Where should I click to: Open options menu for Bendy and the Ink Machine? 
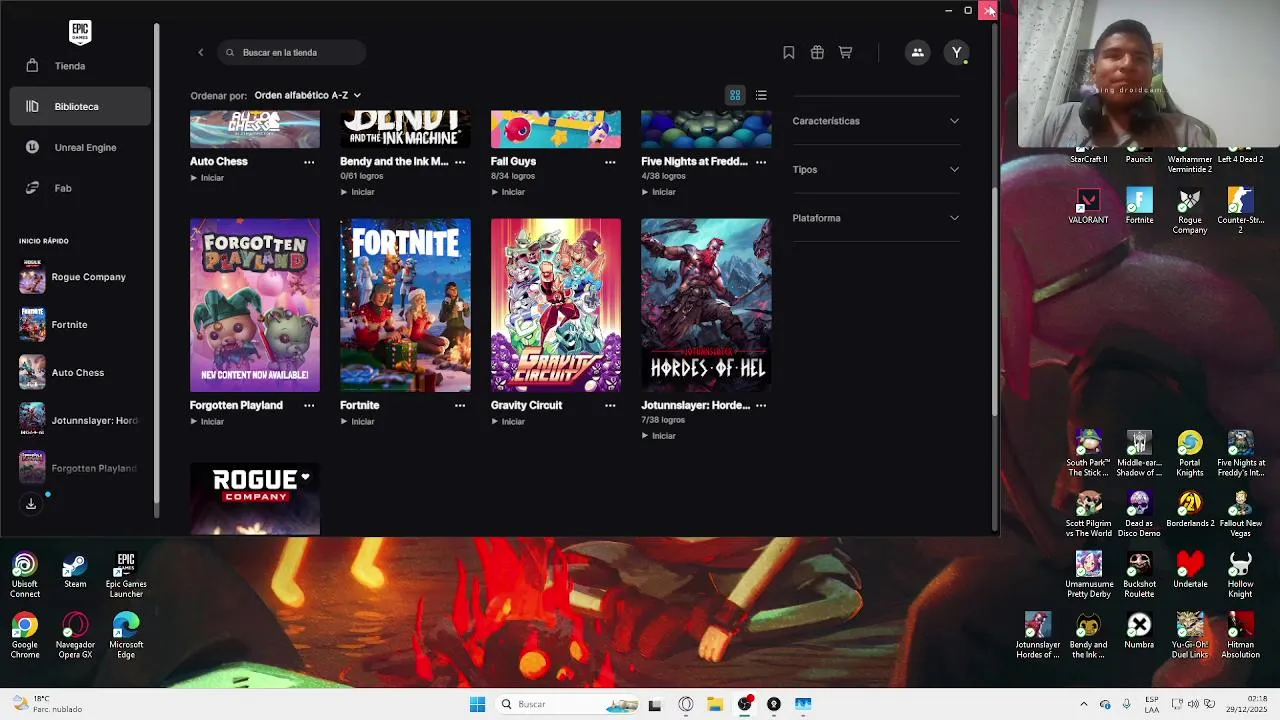tap(460, 162)
